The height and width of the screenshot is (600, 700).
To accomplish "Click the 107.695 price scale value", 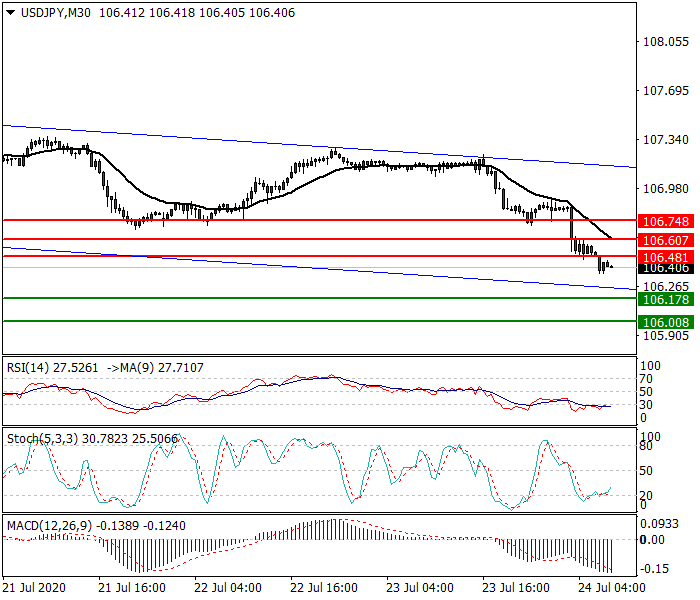I will point(666,91).
